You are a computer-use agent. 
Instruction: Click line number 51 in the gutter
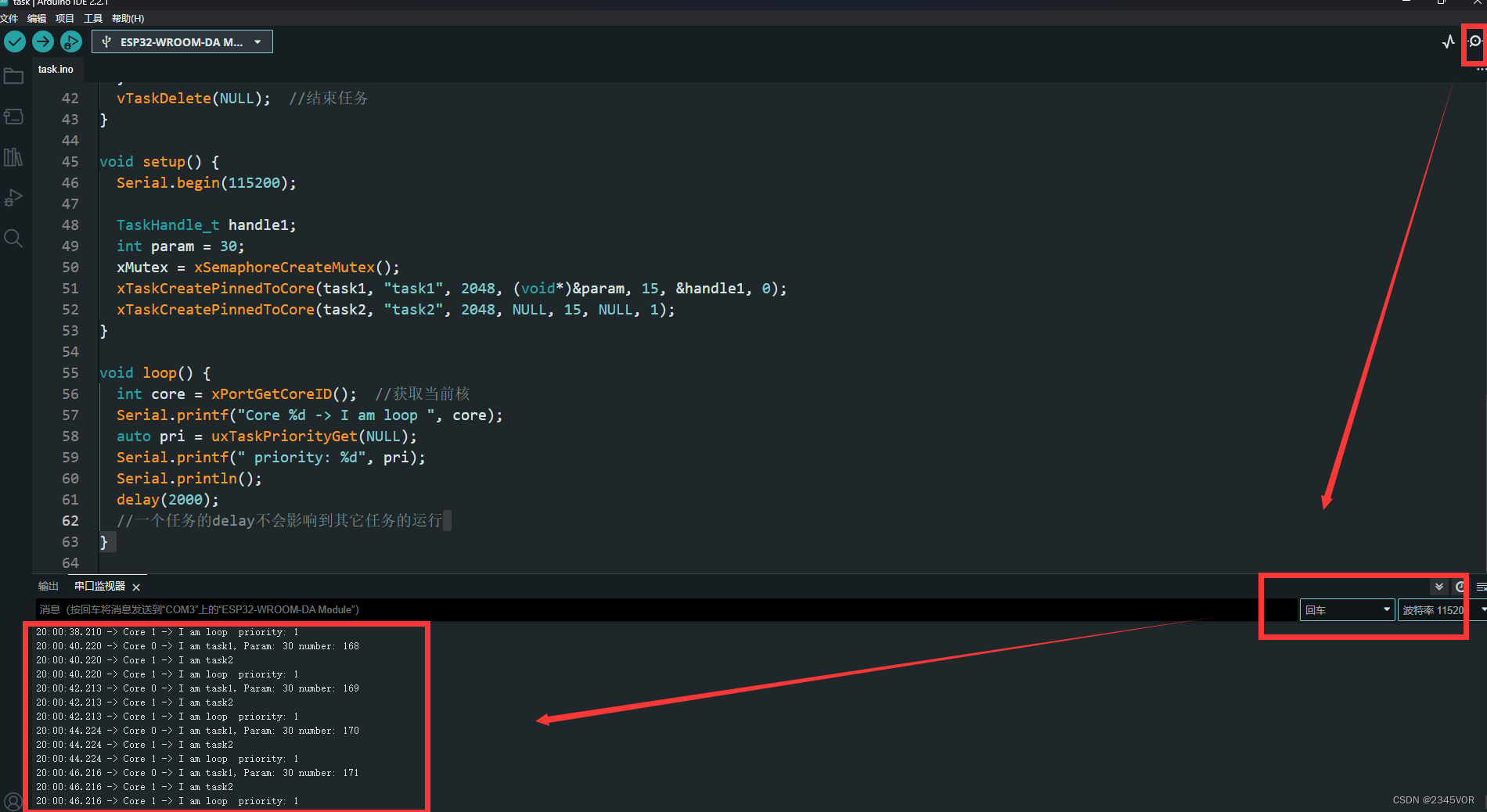(70, 289)
